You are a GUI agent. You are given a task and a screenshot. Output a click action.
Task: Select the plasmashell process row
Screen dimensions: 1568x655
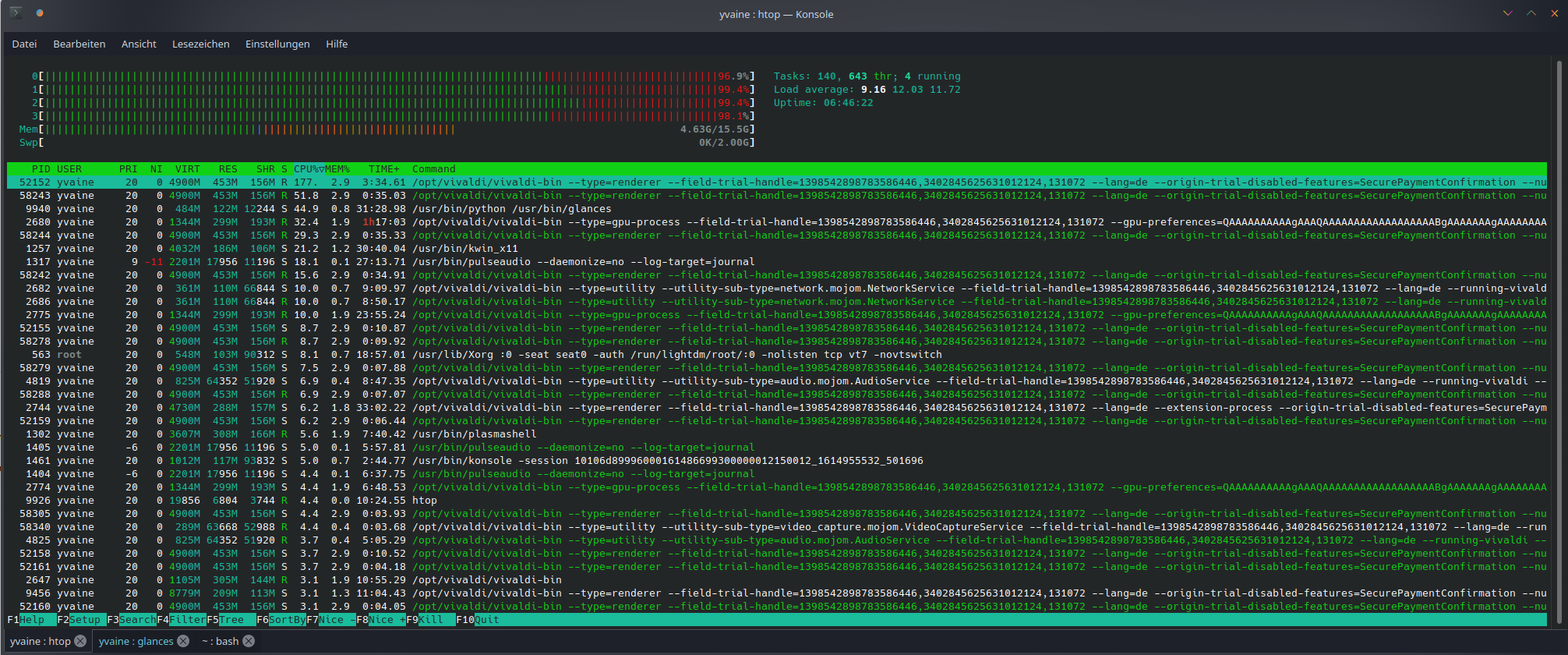[x=777, y=434]
